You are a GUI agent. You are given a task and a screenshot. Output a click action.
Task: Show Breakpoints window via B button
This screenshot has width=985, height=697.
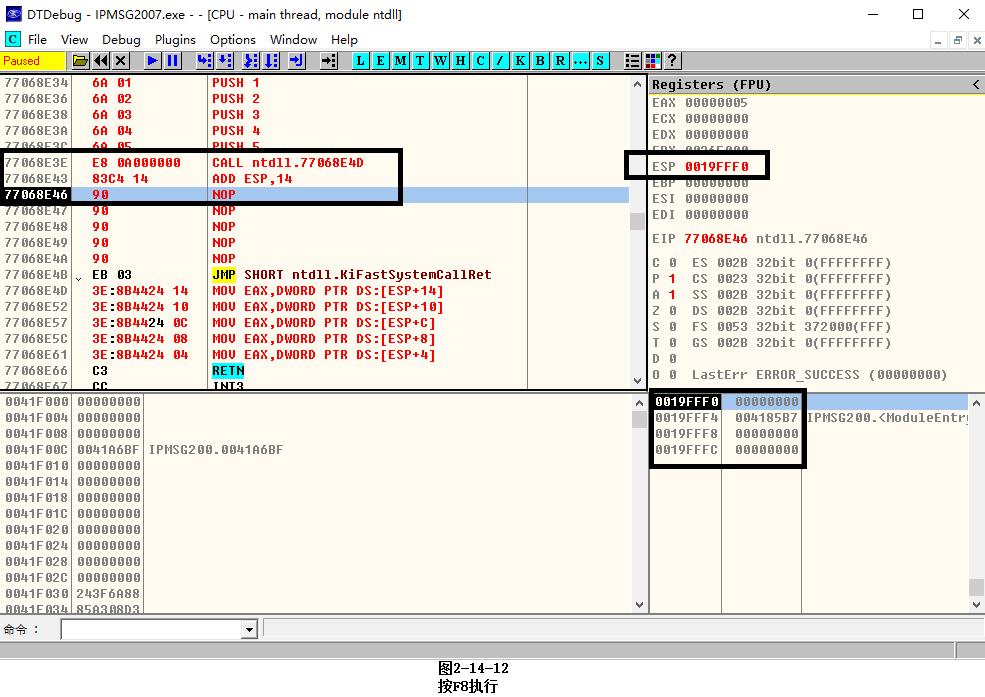540,61
